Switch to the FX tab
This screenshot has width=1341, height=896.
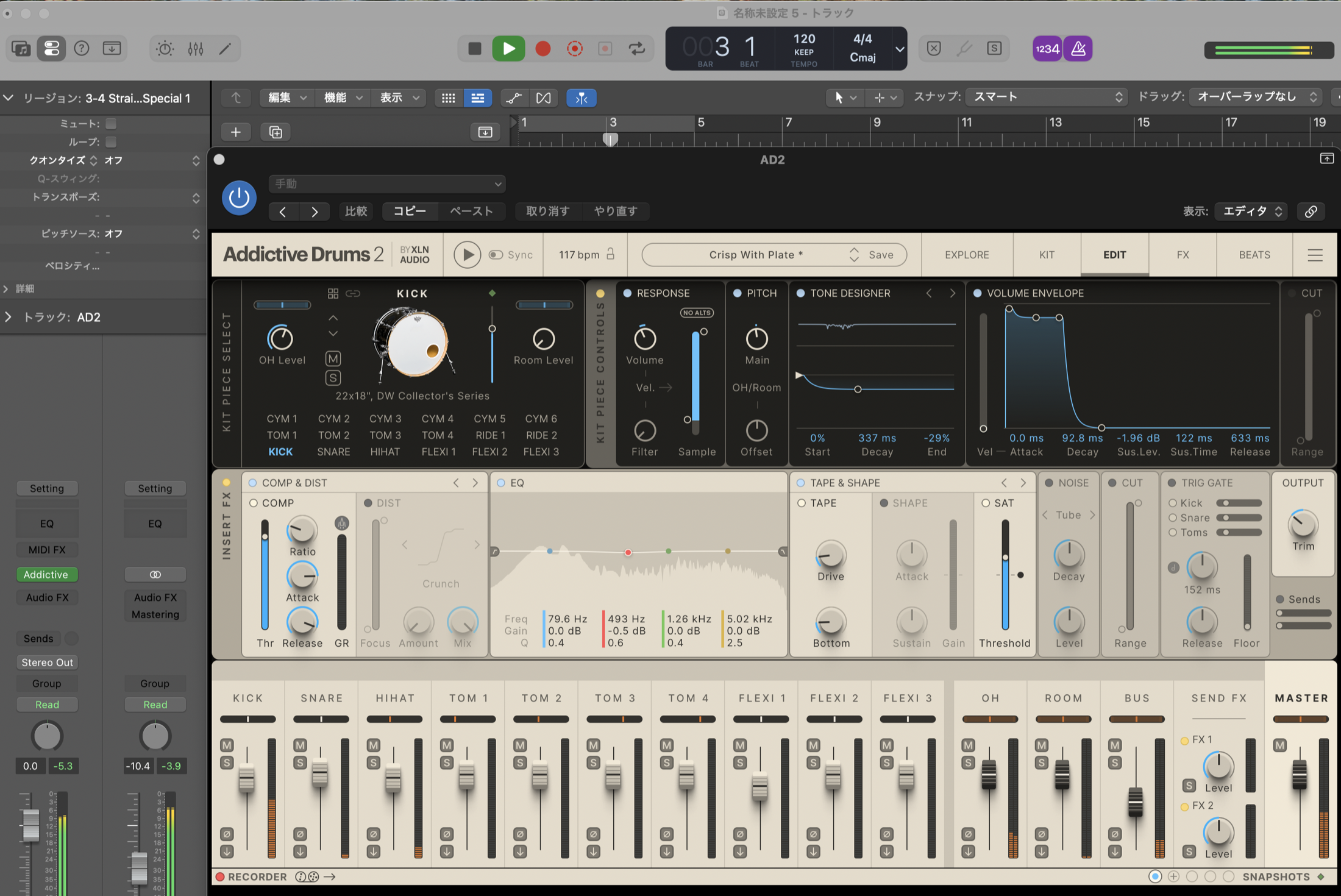point(1183,255)
